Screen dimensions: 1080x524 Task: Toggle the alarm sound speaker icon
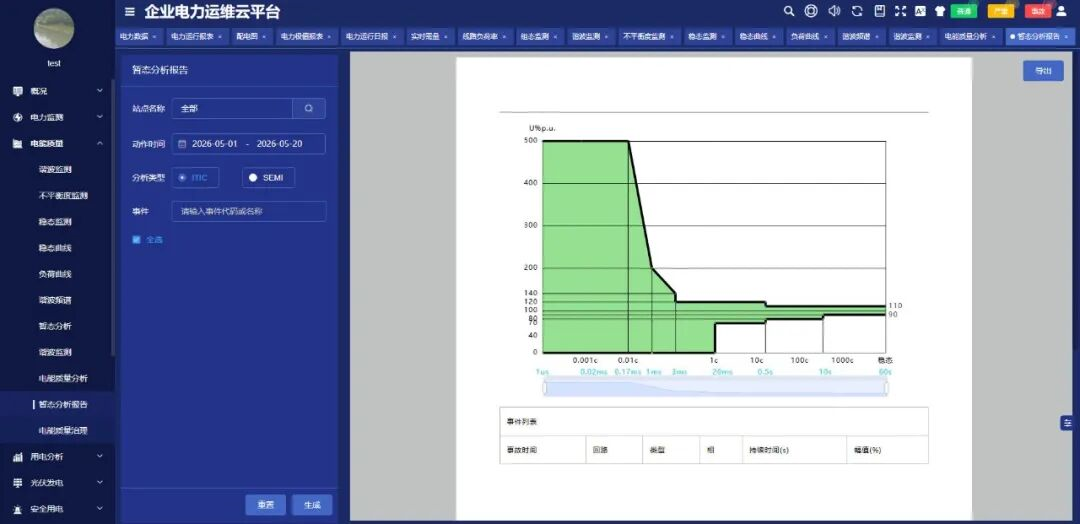pyautogui.click(x=834, y=11)
